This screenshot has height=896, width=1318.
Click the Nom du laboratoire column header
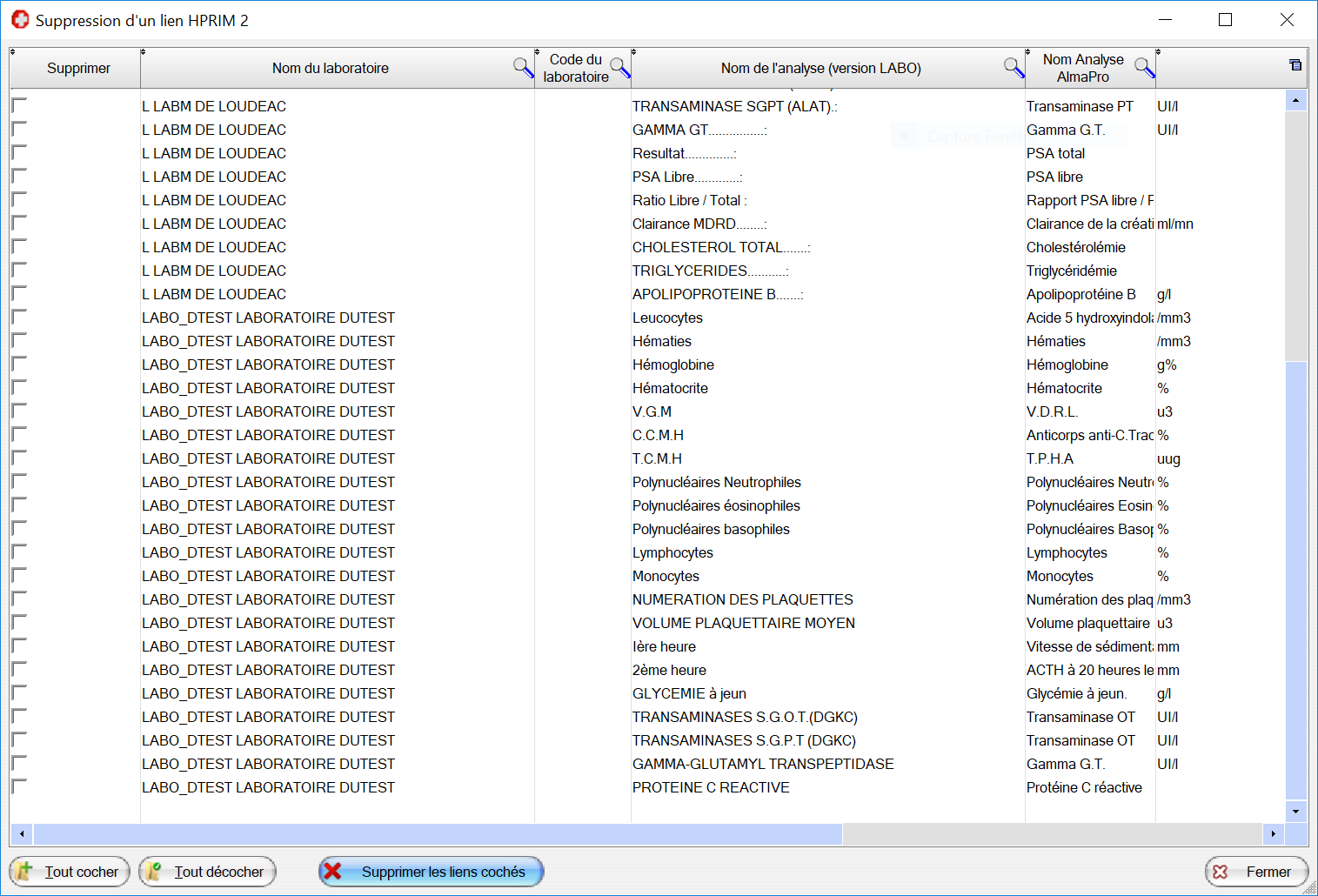point(330,68)
